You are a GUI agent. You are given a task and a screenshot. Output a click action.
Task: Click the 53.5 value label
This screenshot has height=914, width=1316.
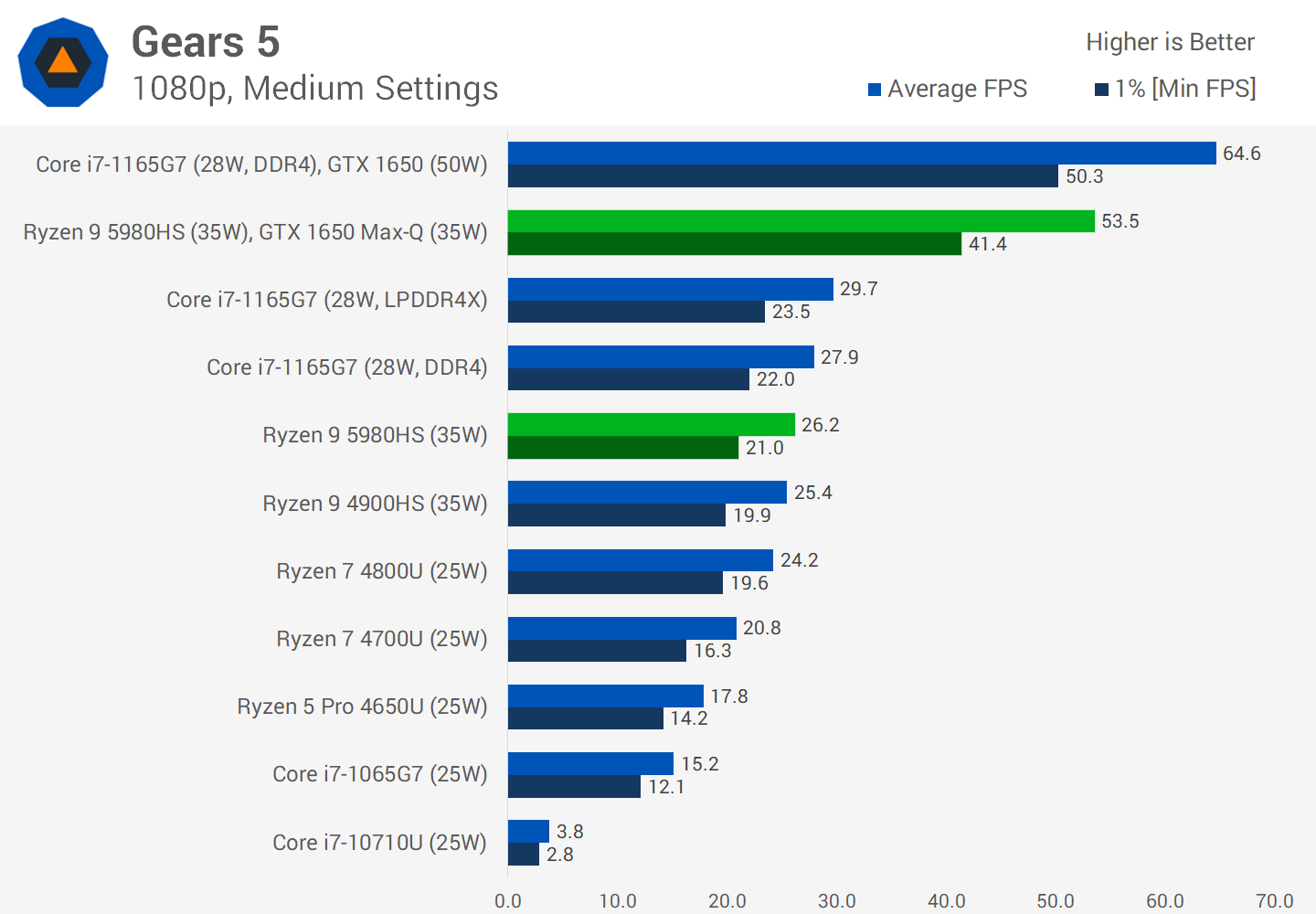coord(1120,221)
